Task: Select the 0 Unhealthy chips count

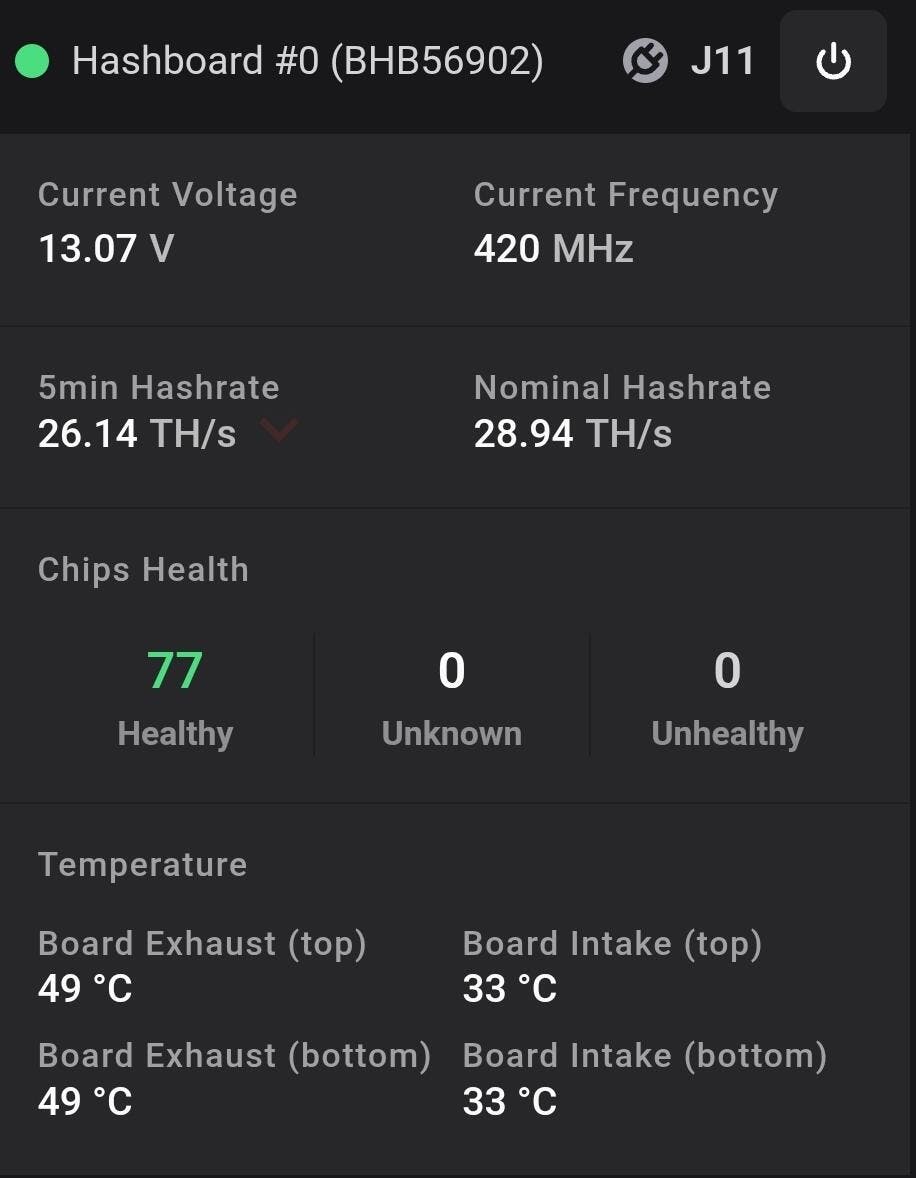Action: tap(727, 671)
